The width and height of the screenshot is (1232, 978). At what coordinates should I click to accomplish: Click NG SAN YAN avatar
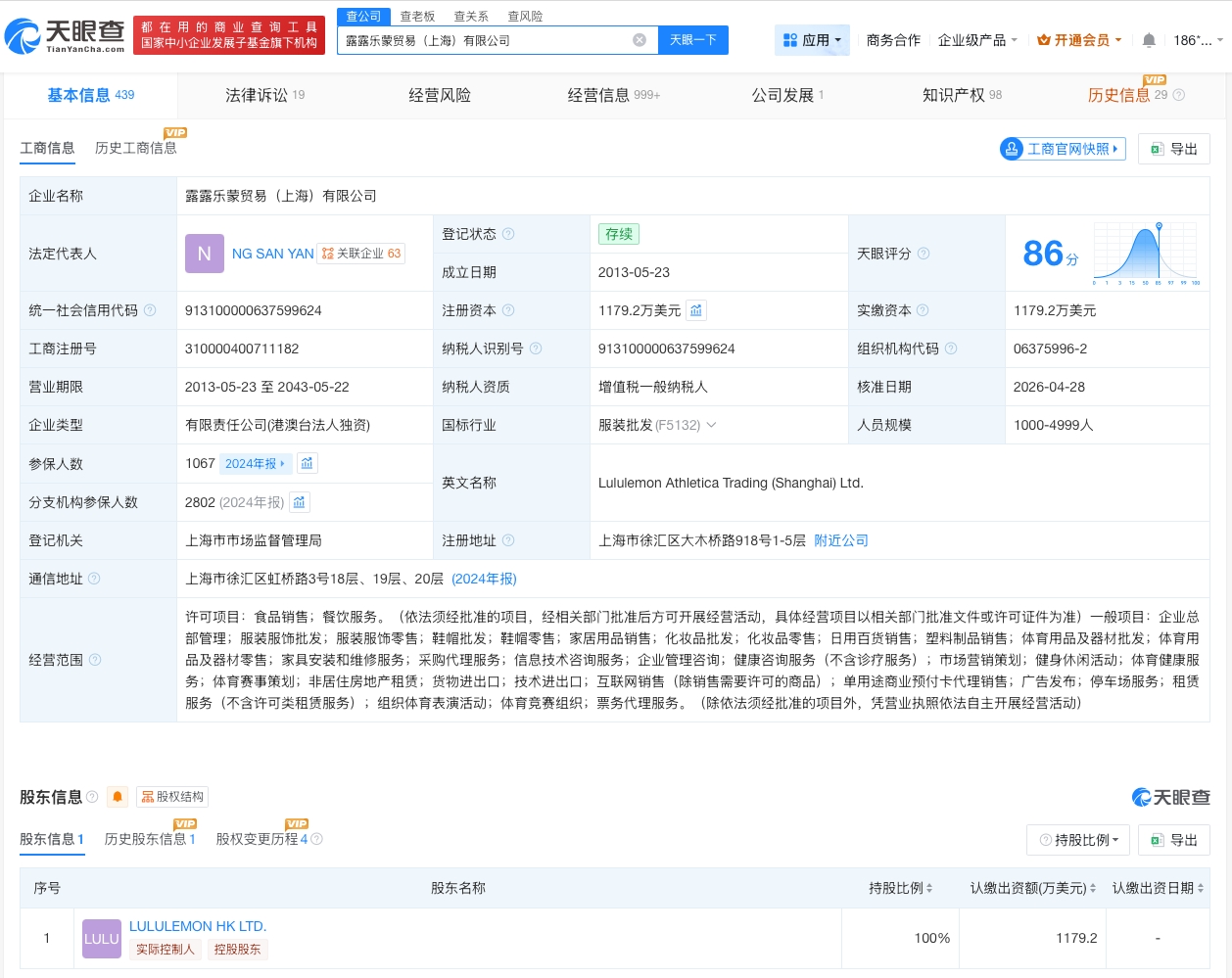pyautogui.click(x=205, y=254)
